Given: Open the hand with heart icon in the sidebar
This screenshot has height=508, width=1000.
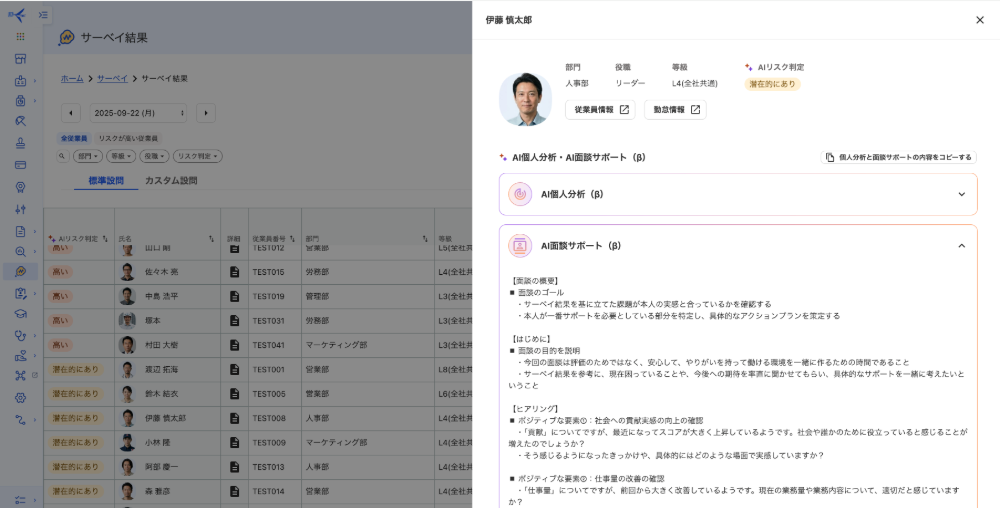Looking at the screenshot, I should click(20, 356).
